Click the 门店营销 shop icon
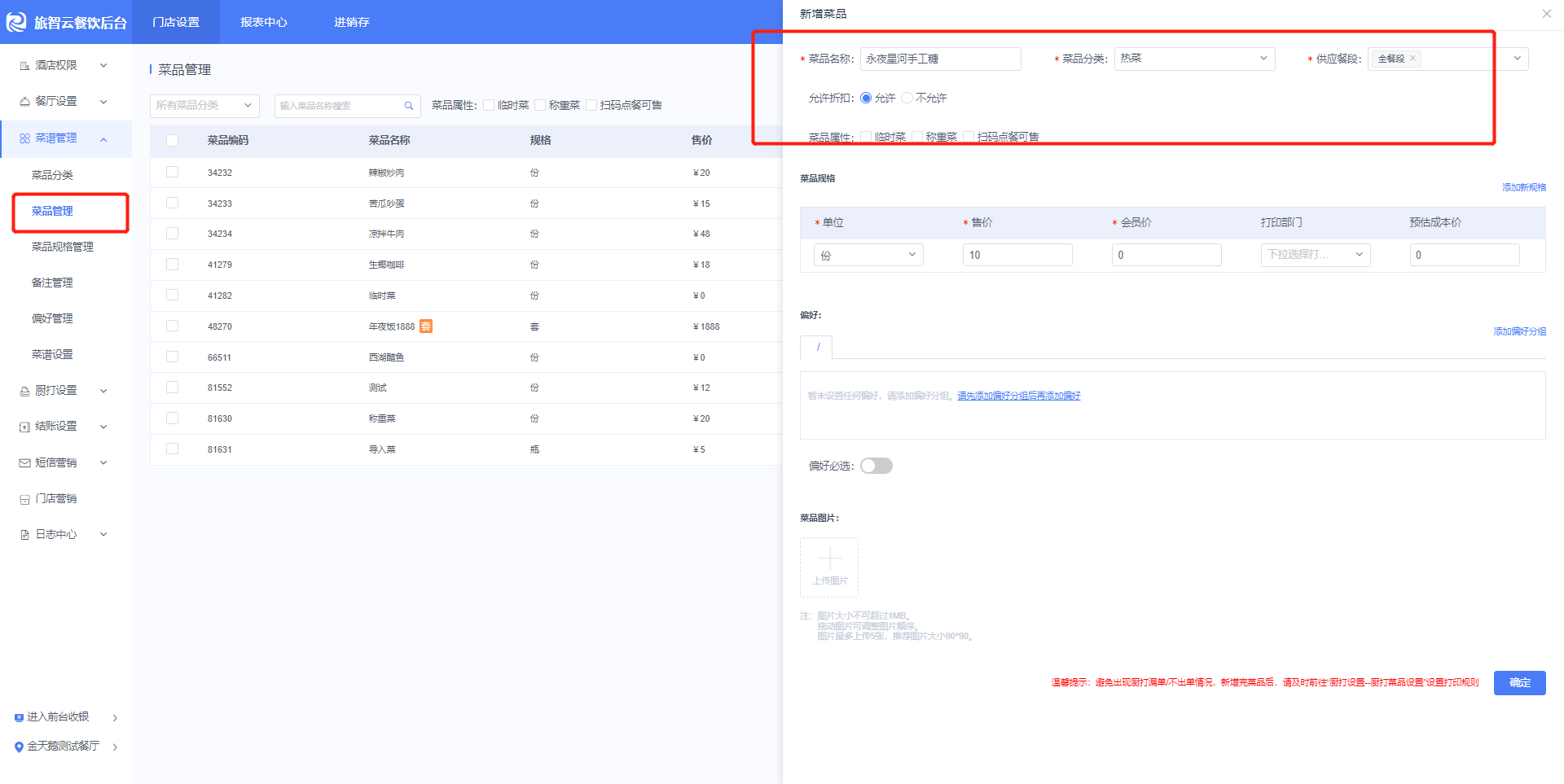Viewport: 1564px width, 784px height. point(24,499)
